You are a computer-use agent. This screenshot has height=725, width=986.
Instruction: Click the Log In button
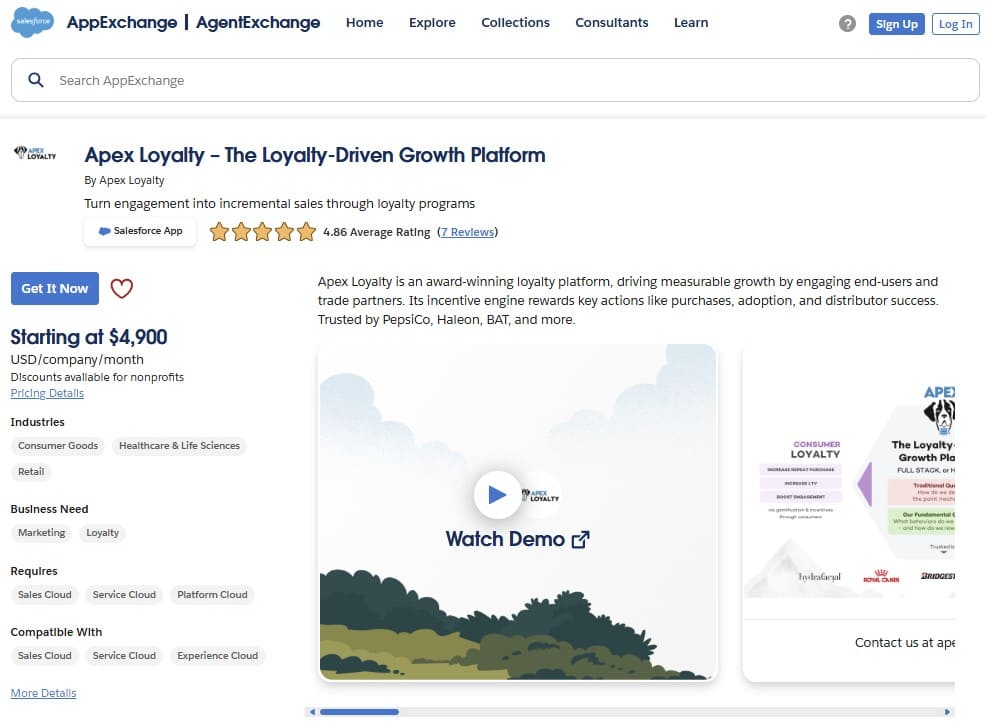pyautogui.click(x=955, y=24)
